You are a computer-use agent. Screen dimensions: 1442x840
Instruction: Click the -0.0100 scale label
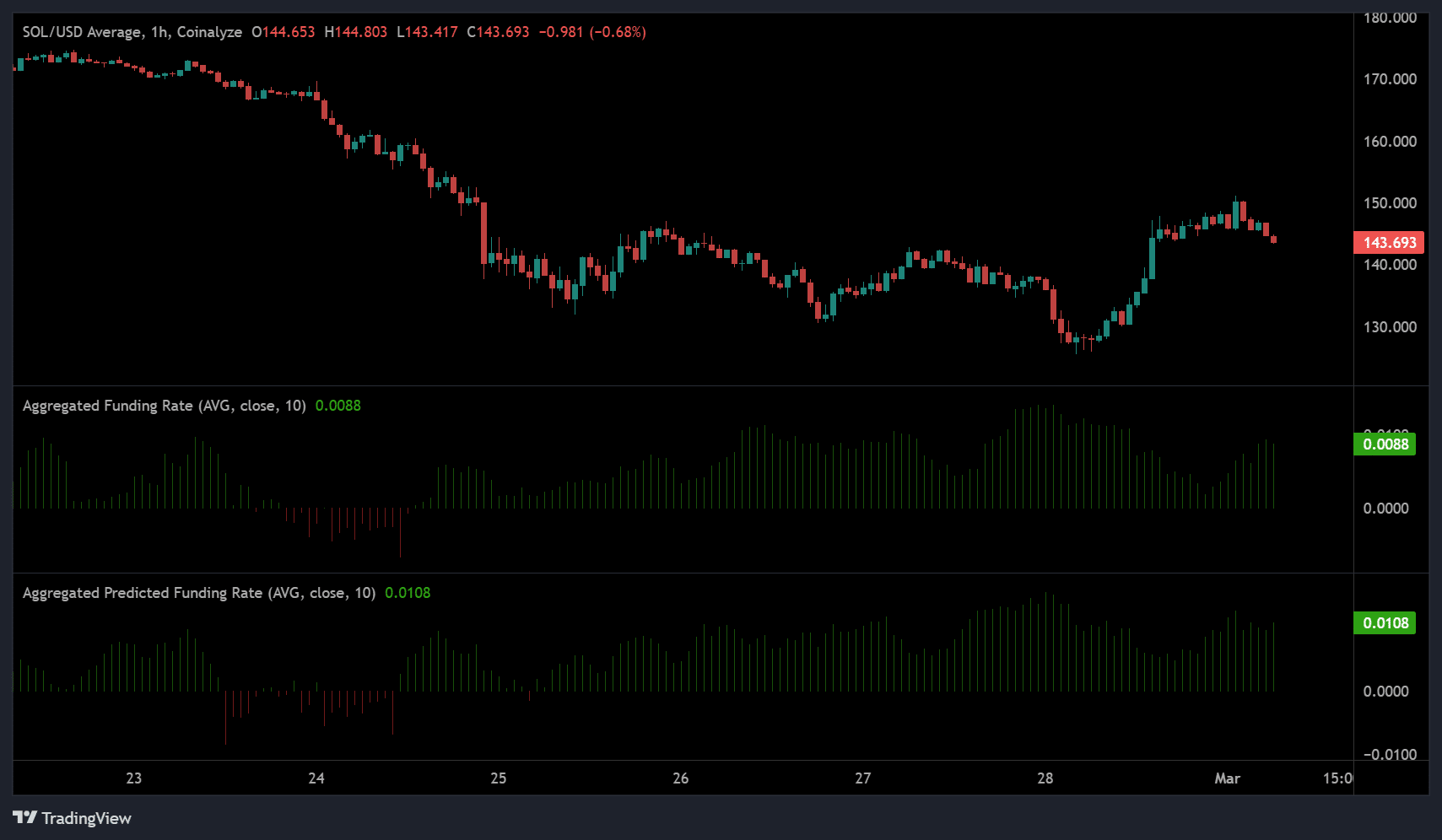(1390, 755)
